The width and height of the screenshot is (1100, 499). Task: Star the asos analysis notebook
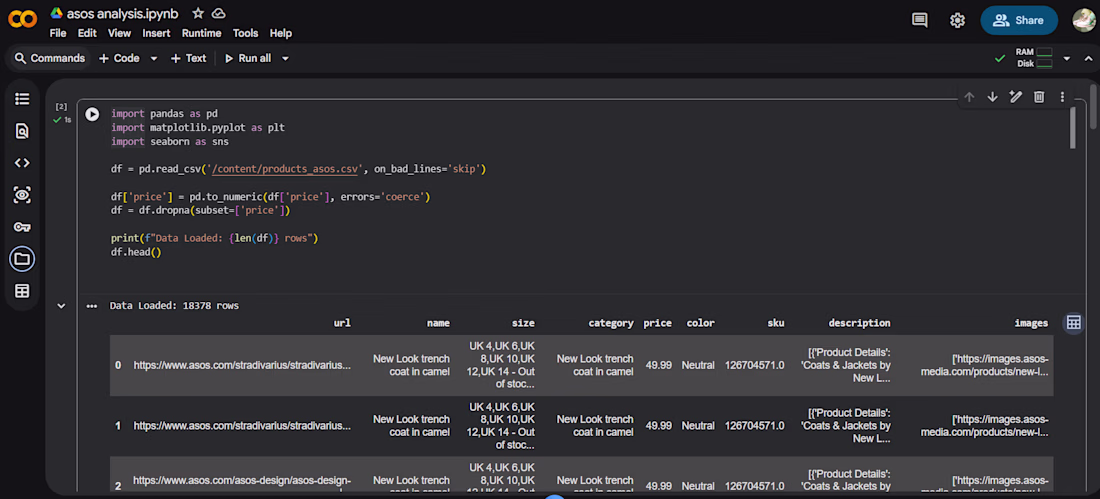198,13
